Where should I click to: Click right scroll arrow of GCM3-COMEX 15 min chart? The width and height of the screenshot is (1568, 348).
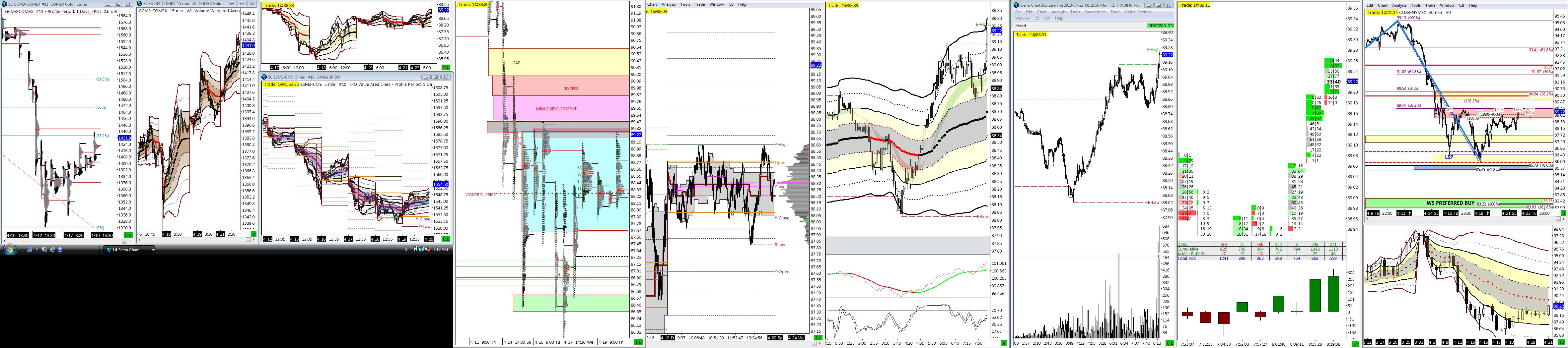pos(254,240)
